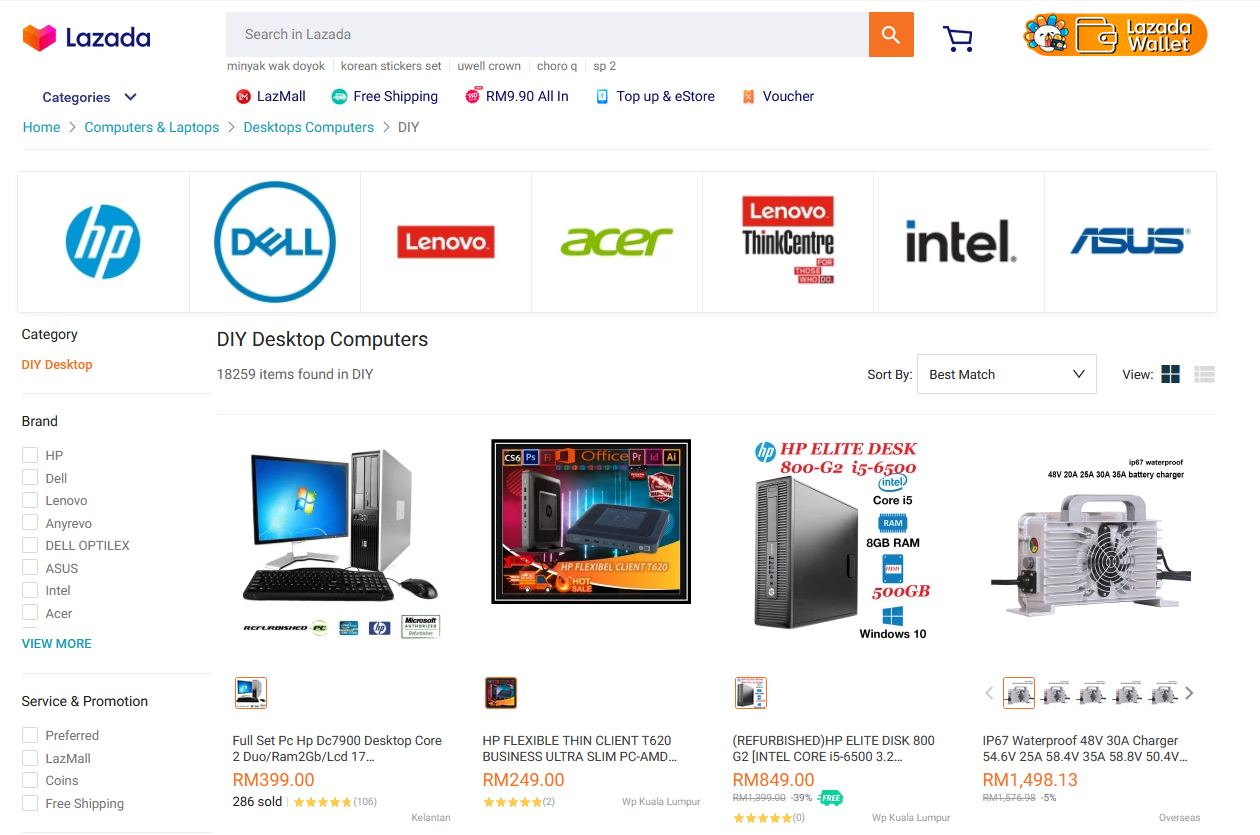Go to Computers & Laptops breadcrumb
The image size is (1260, 835).
tap(152, 127)
